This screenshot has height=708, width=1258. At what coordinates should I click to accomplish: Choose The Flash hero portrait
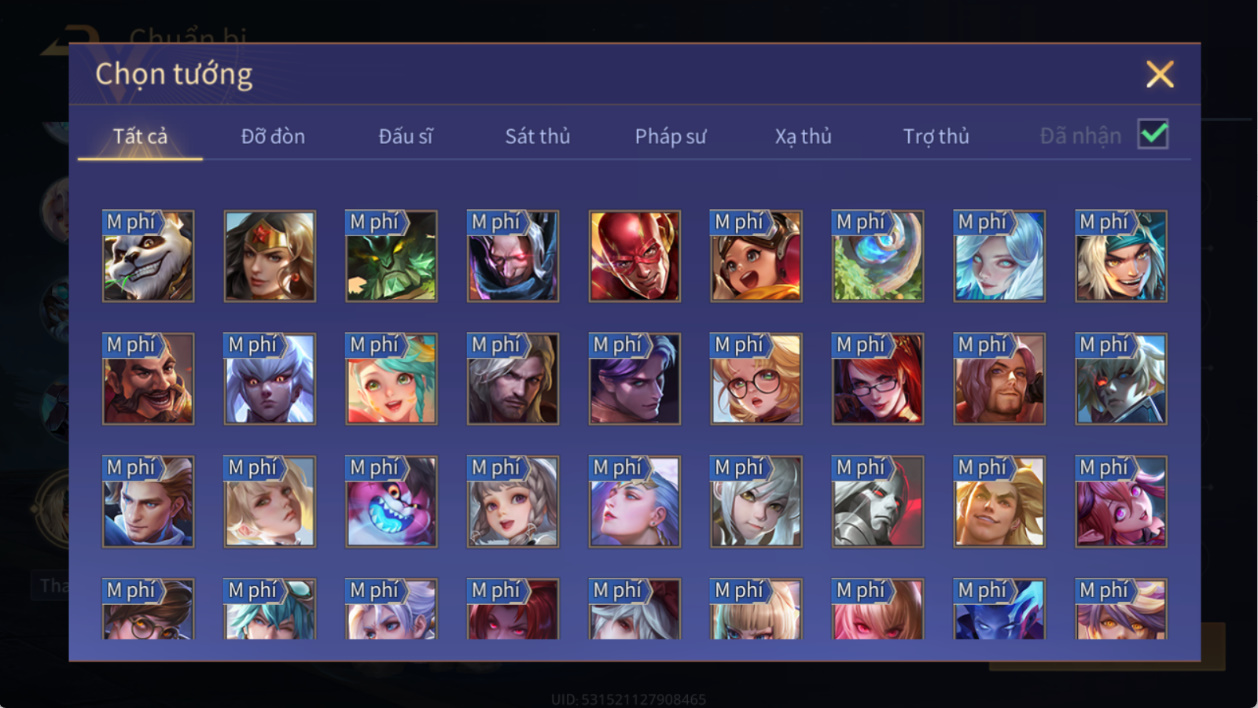635,256
